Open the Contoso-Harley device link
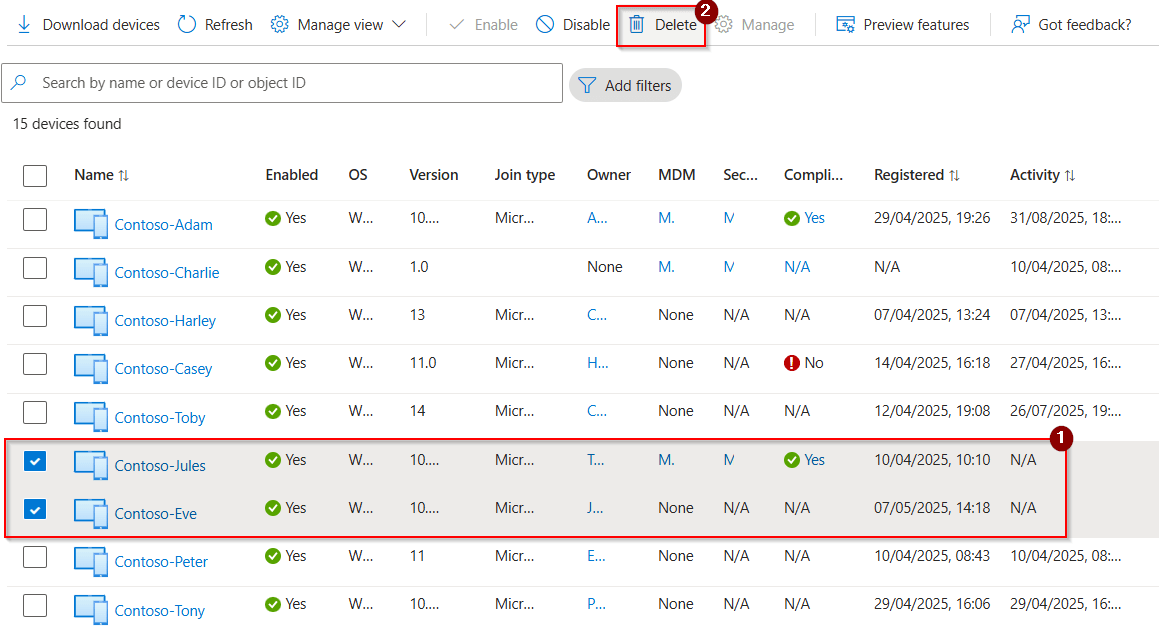The image size is (1159, 634). 165,321
